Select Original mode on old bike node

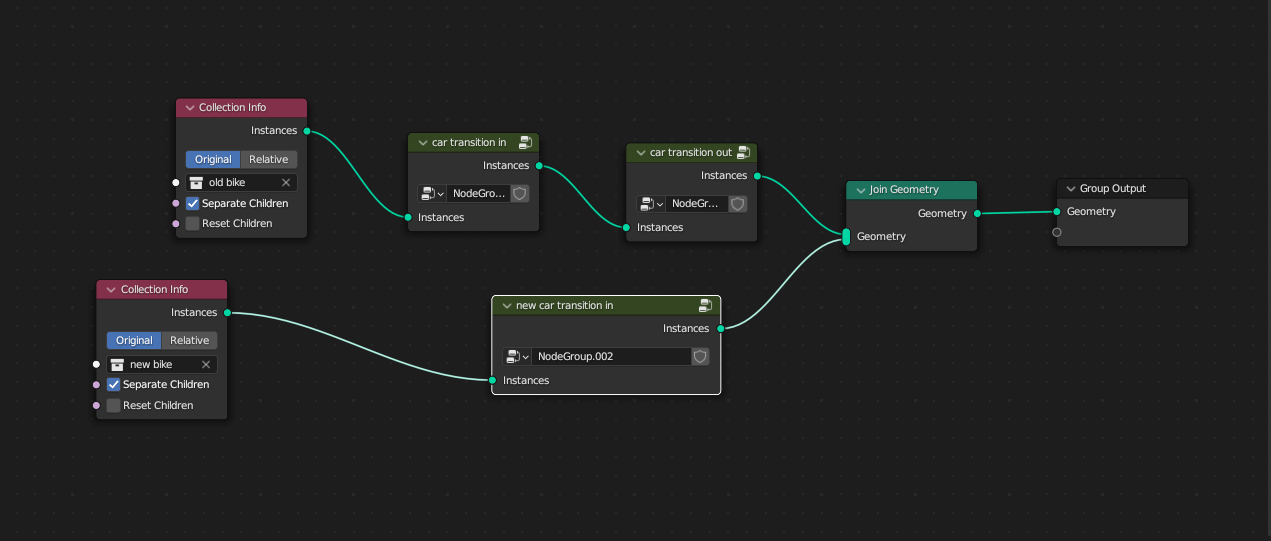pos(213,160)
